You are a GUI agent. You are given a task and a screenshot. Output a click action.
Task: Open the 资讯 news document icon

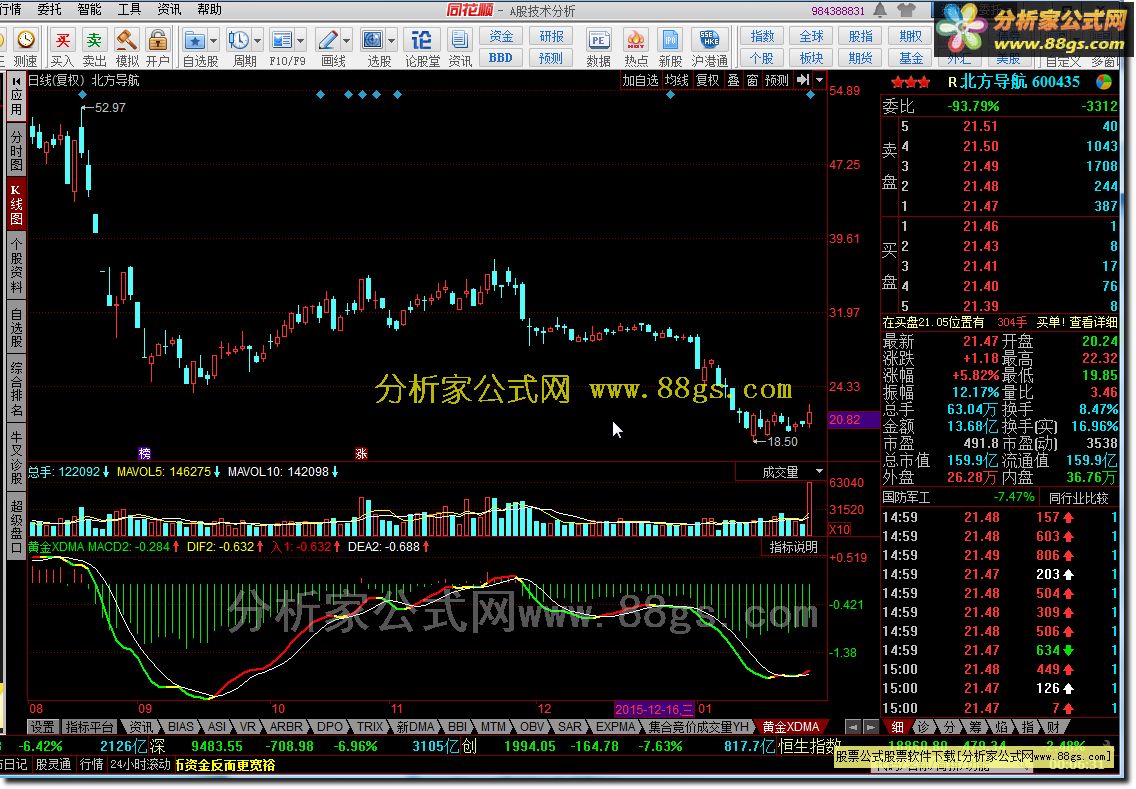tap(459, 40)
